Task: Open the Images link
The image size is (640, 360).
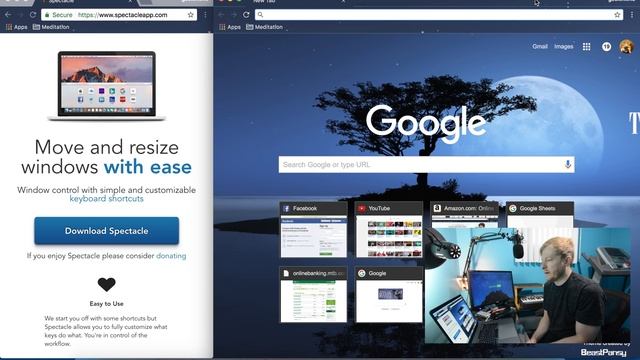Action: [x=564, y=47]
